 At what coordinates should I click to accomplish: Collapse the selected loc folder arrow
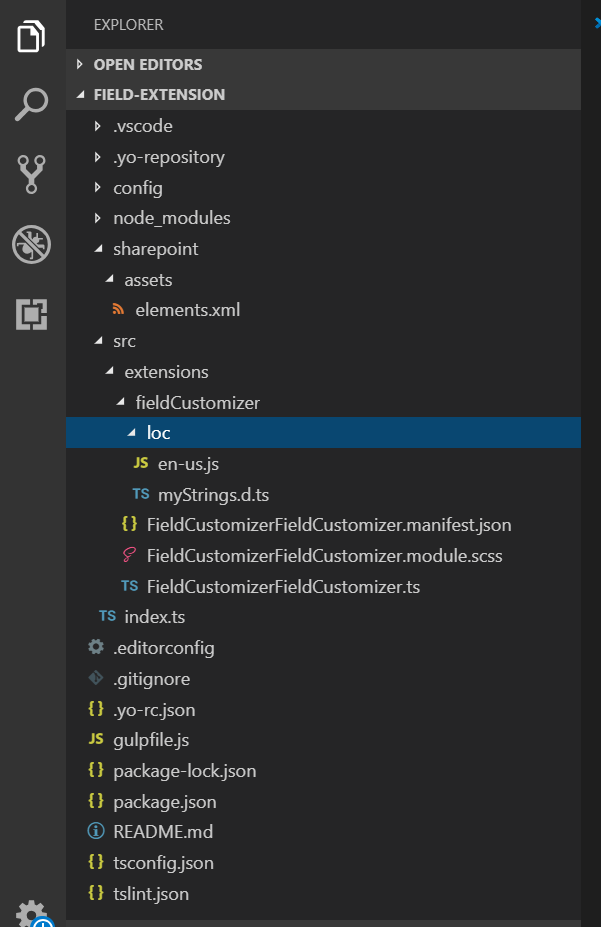click(132, 433)
